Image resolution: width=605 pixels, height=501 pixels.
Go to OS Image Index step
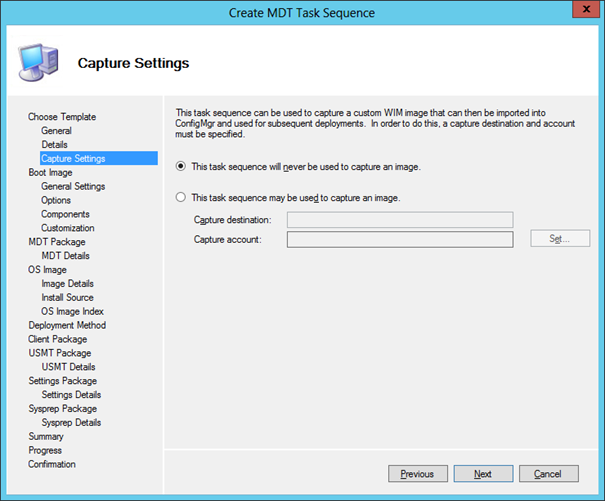(x=72, y=311)
